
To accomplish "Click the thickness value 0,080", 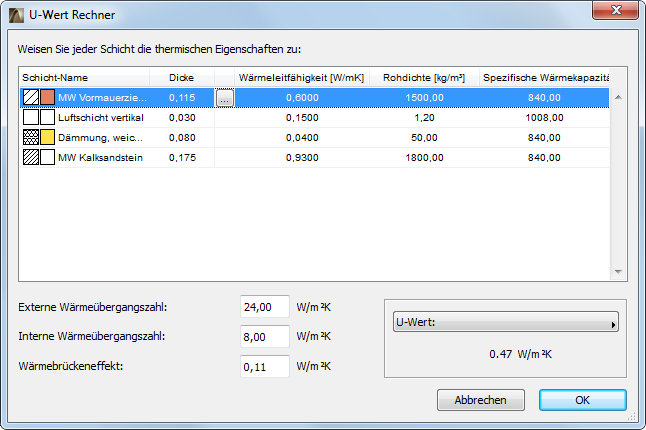I will click(x=182, y=138).
